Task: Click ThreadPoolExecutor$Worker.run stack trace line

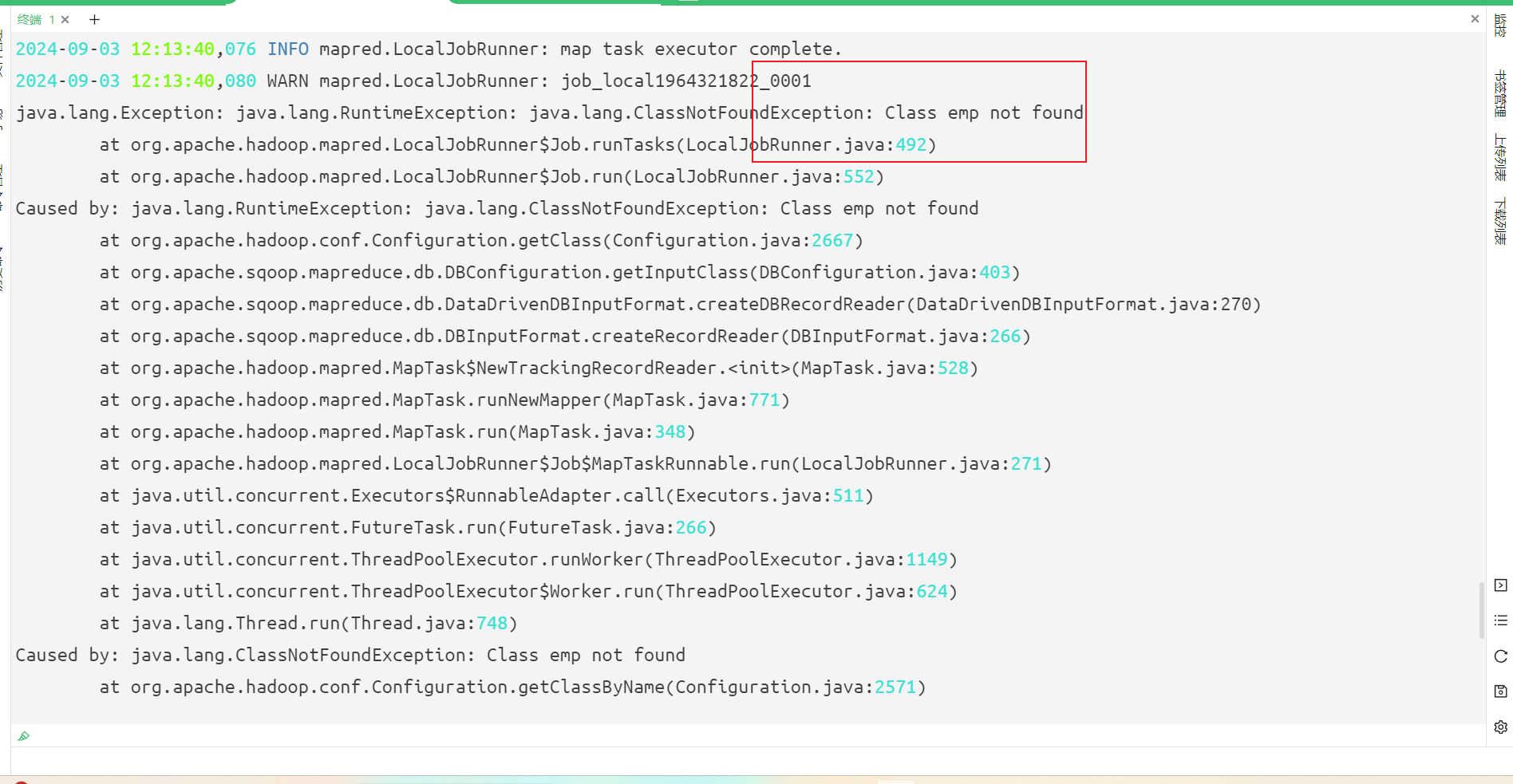Action: tap(528, 592)
